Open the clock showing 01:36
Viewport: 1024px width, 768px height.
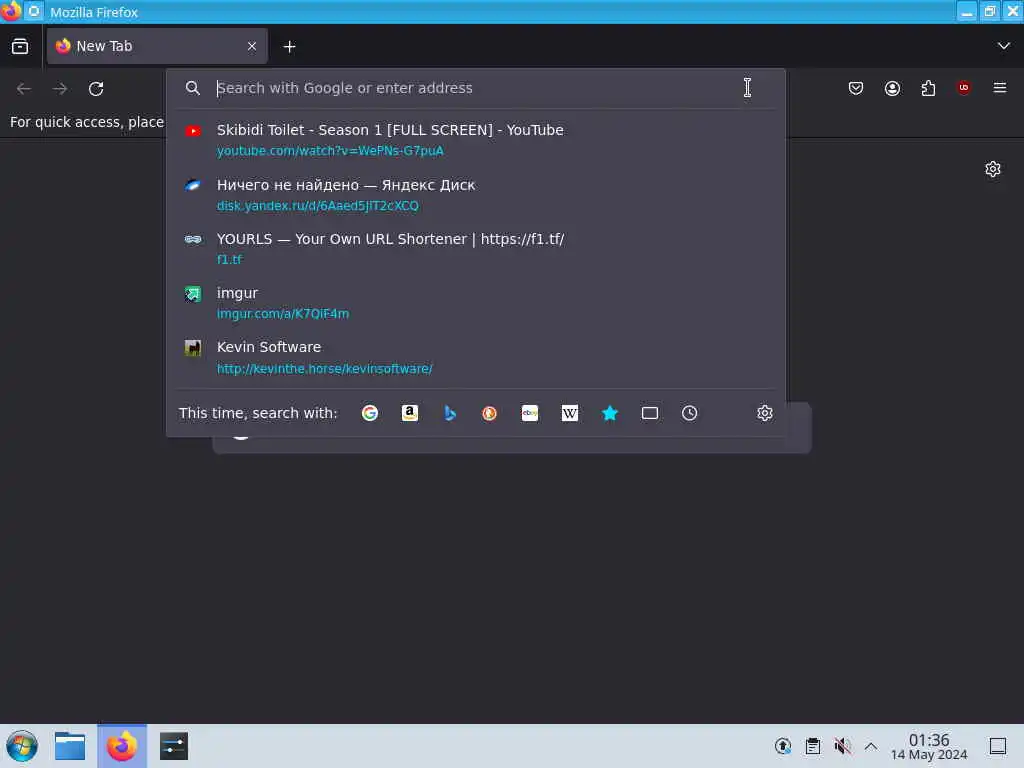pyautogui.click(x=929, y=746)
